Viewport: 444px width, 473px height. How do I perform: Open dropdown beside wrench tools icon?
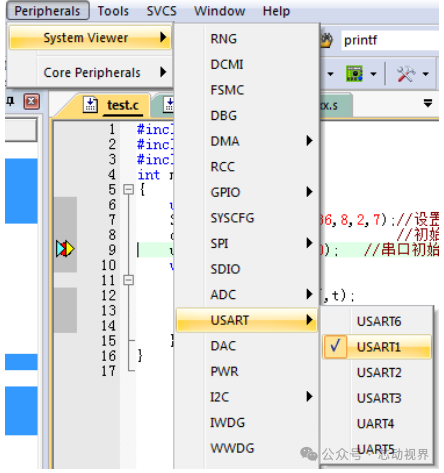coord(426,74)
